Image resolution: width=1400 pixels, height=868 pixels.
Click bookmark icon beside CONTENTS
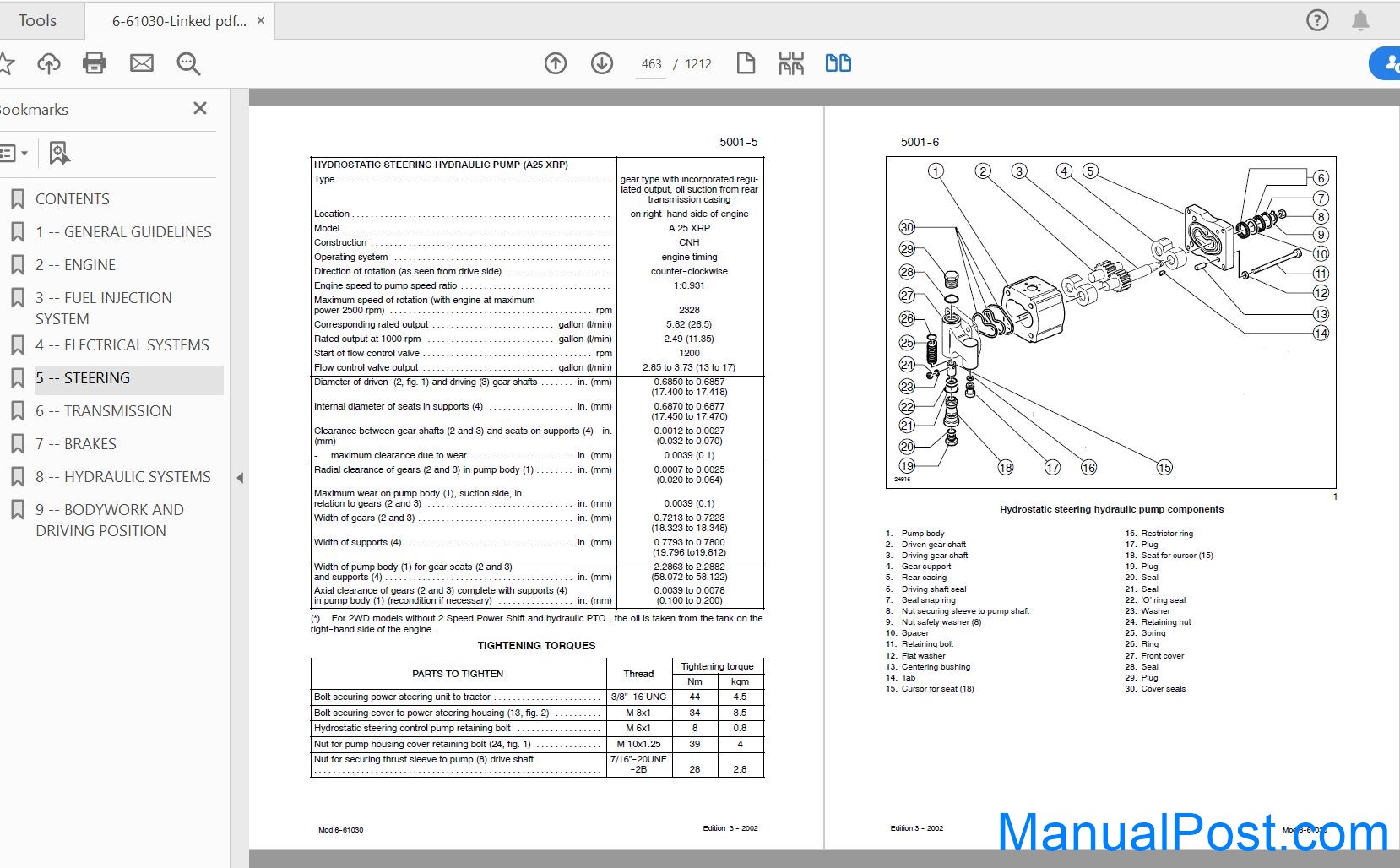(17, 199)
